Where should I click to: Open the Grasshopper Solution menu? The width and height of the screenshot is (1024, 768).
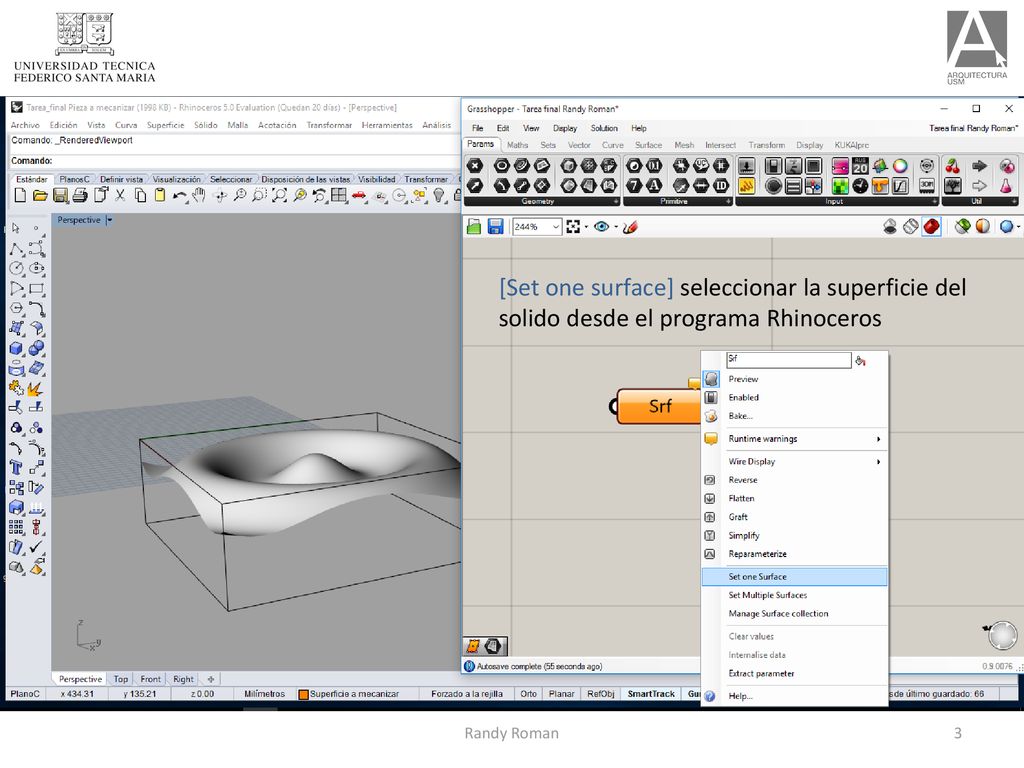pos(604,129)
